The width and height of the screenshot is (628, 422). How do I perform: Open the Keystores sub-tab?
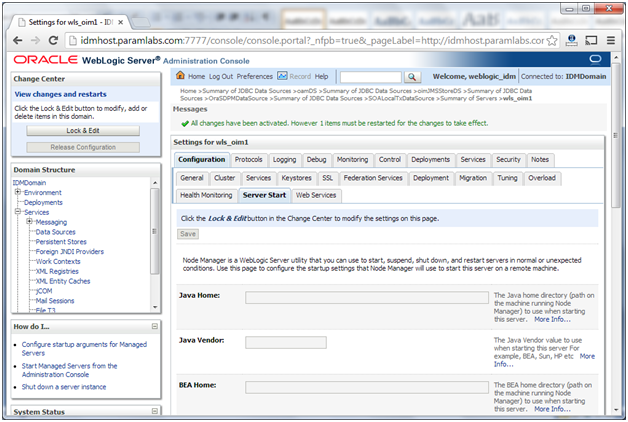click(296, 178)
